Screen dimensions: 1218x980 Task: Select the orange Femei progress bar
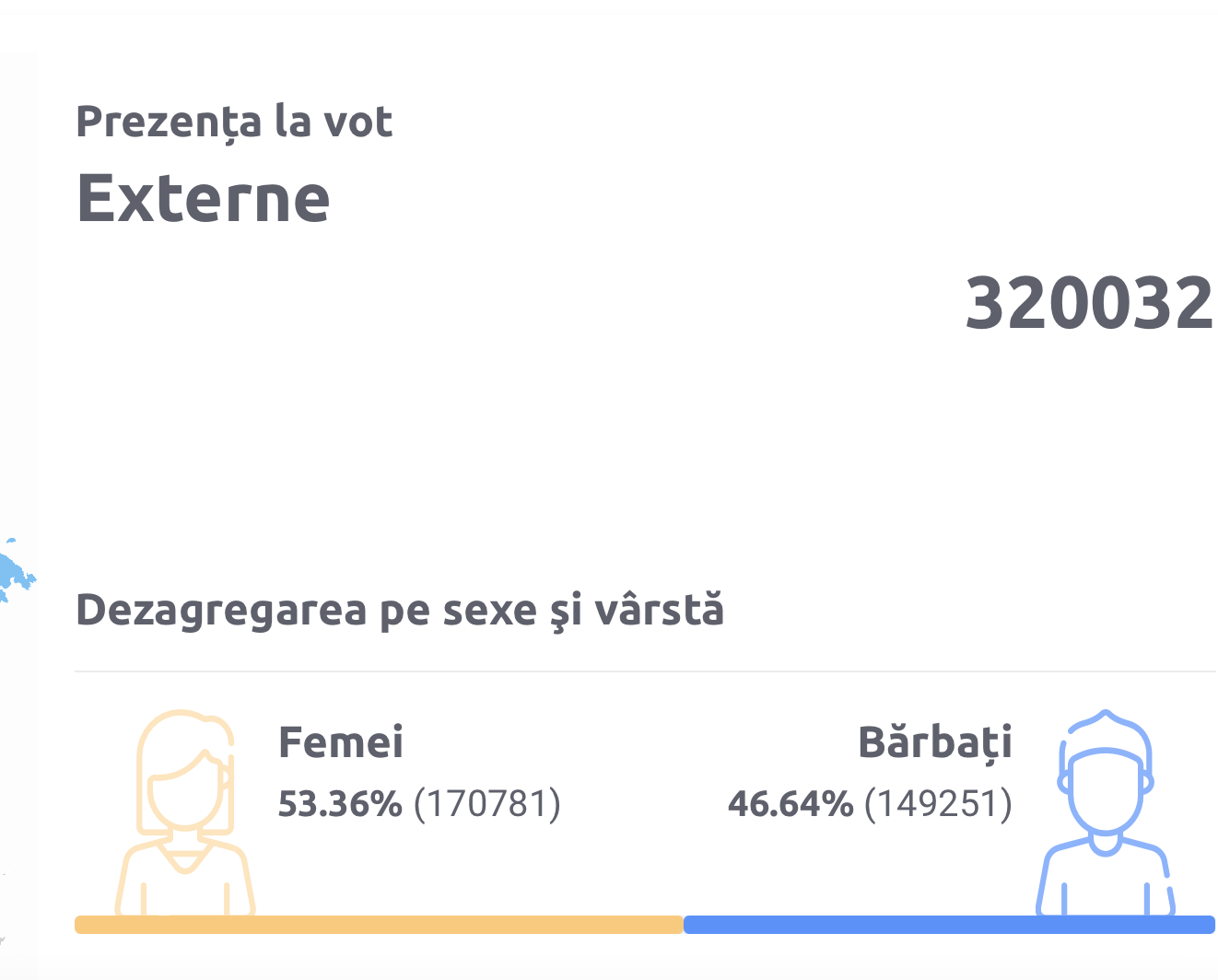point(379,925)
